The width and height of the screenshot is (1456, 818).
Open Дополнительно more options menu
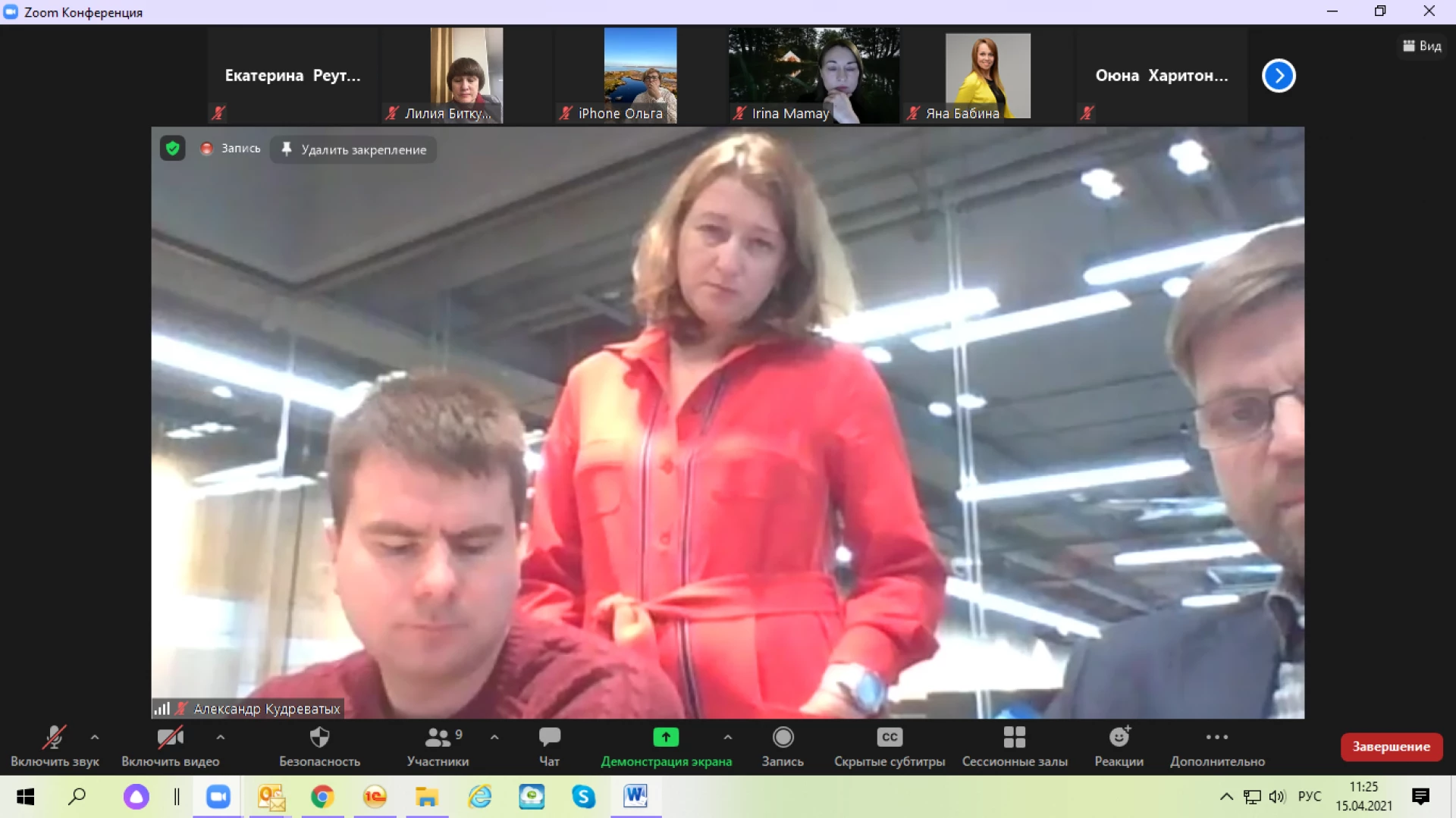[1217, 746]
